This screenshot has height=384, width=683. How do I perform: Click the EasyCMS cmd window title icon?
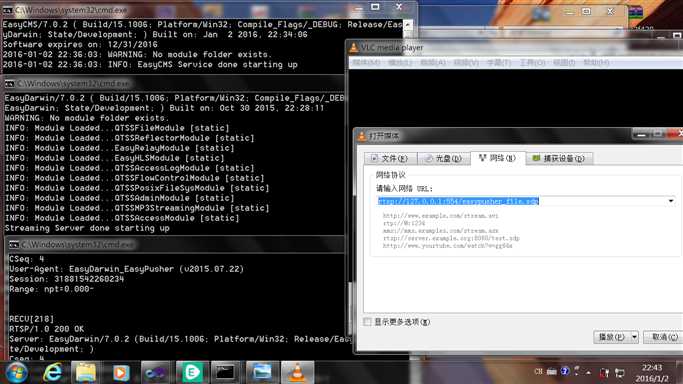[7, 10]
